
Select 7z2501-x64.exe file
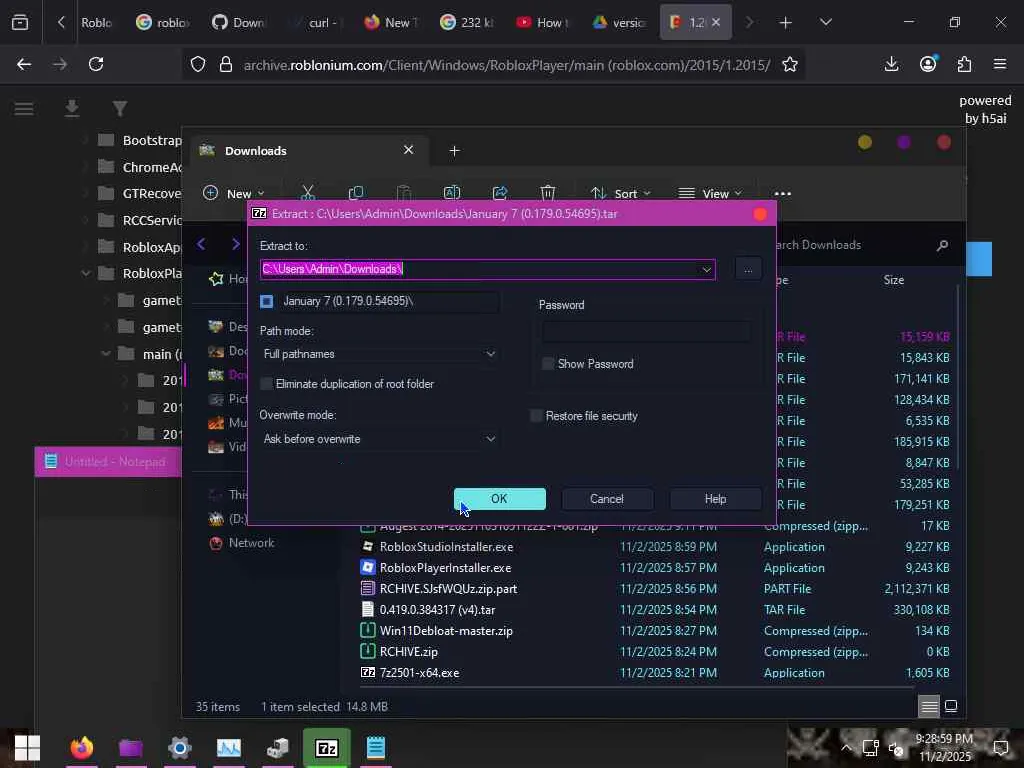click(x=419, y=672)
